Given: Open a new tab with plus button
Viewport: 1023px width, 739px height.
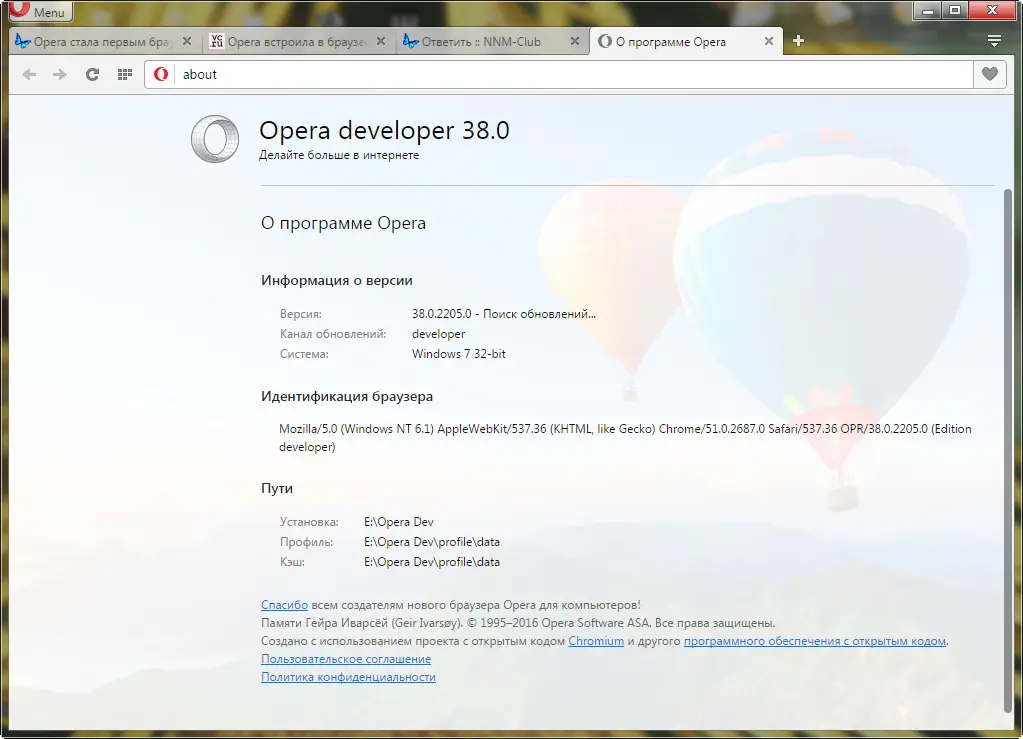Looking at the screenshot, I should pyautogui.click(x=798, y=41).
